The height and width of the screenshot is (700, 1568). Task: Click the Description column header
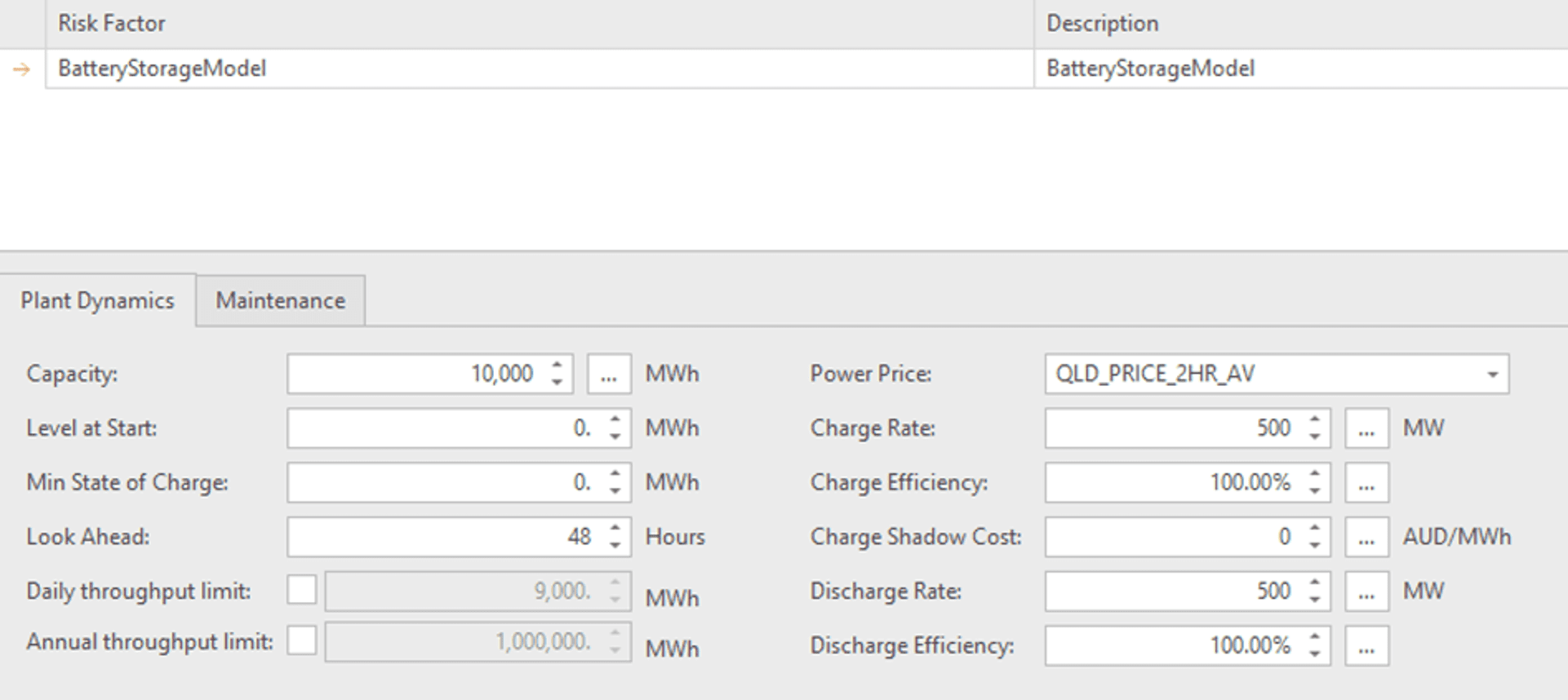(x=1301, y=24)
